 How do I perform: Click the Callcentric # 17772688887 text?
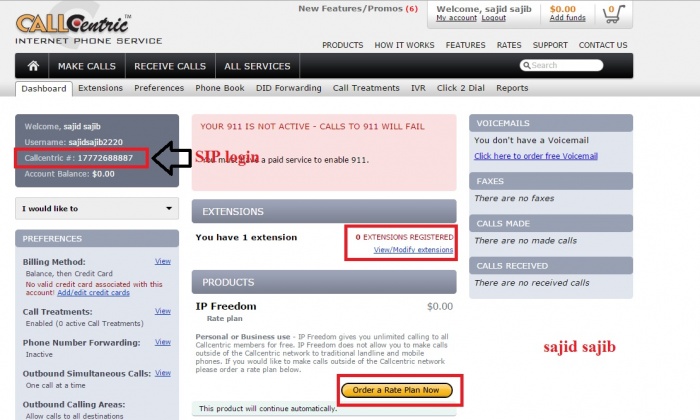click(x=79, y=158)
